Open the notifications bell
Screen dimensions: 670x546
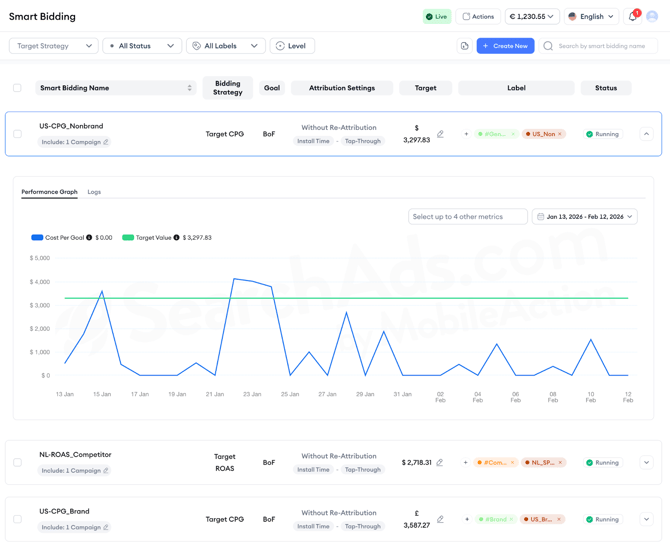[632, 17]
